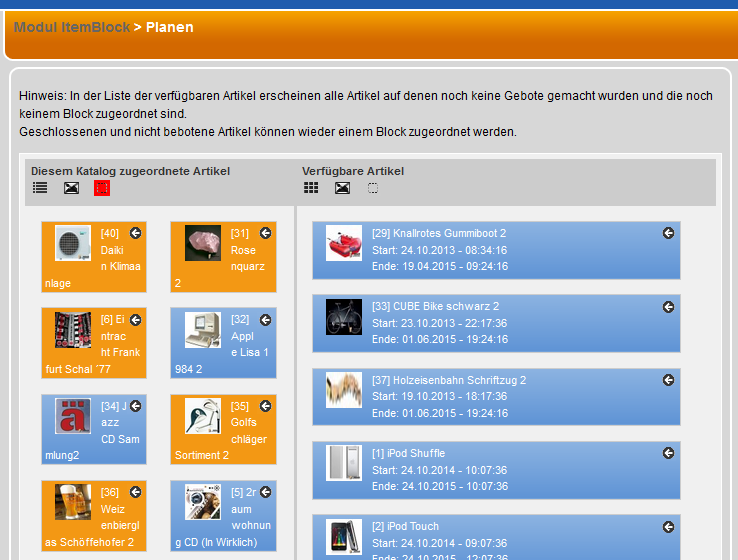The width and height of the screenshot is (738, 560).
Task: Click the red selection icon for assigned articles
Action: 102,188
